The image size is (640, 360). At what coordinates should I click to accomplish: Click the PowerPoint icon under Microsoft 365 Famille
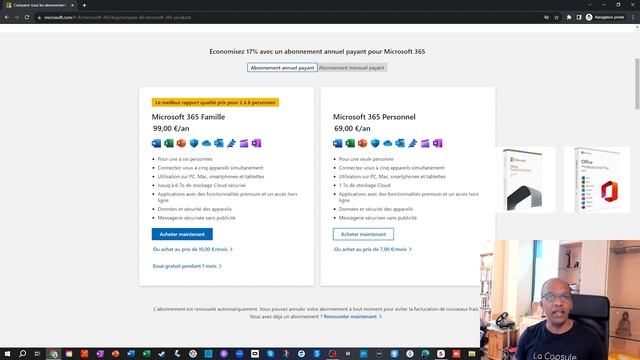[181, 143]
